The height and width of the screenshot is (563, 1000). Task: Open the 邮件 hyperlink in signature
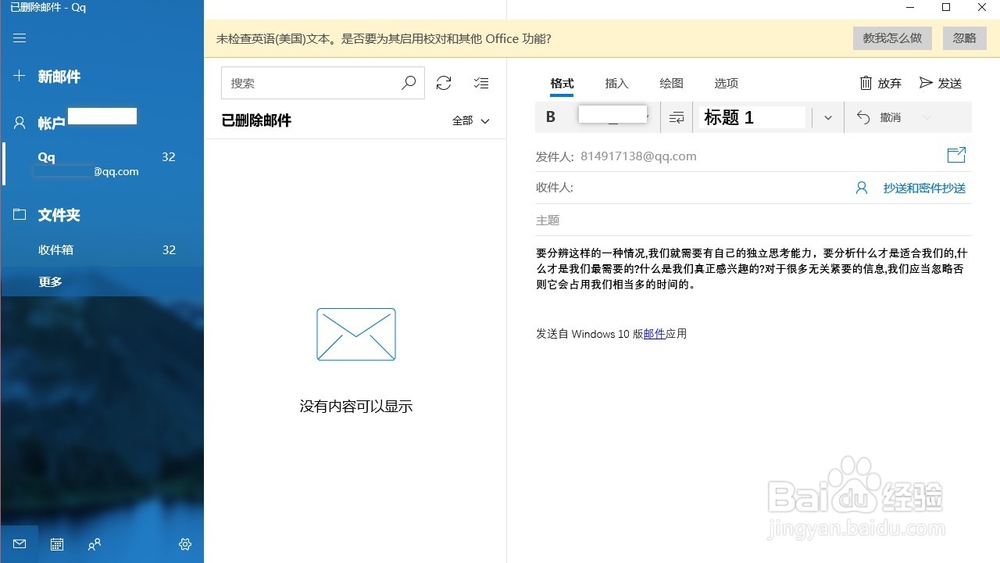point(654,334)
